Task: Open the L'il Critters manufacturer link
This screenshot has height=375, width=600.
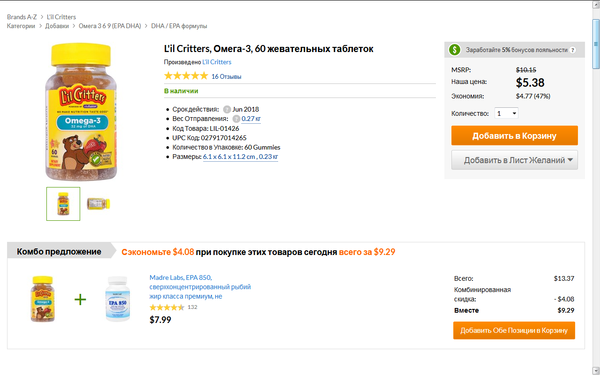Action: (x=217, y=62)
